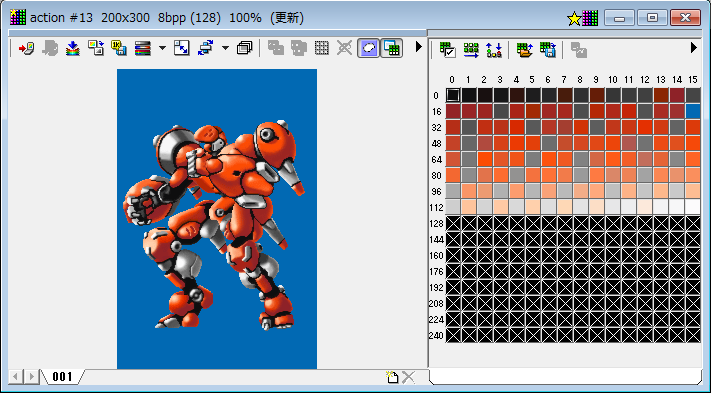The width and height of the screenshot is (711, 393).
Task: Open palette file via the folder grid icon
Action: 525,50
